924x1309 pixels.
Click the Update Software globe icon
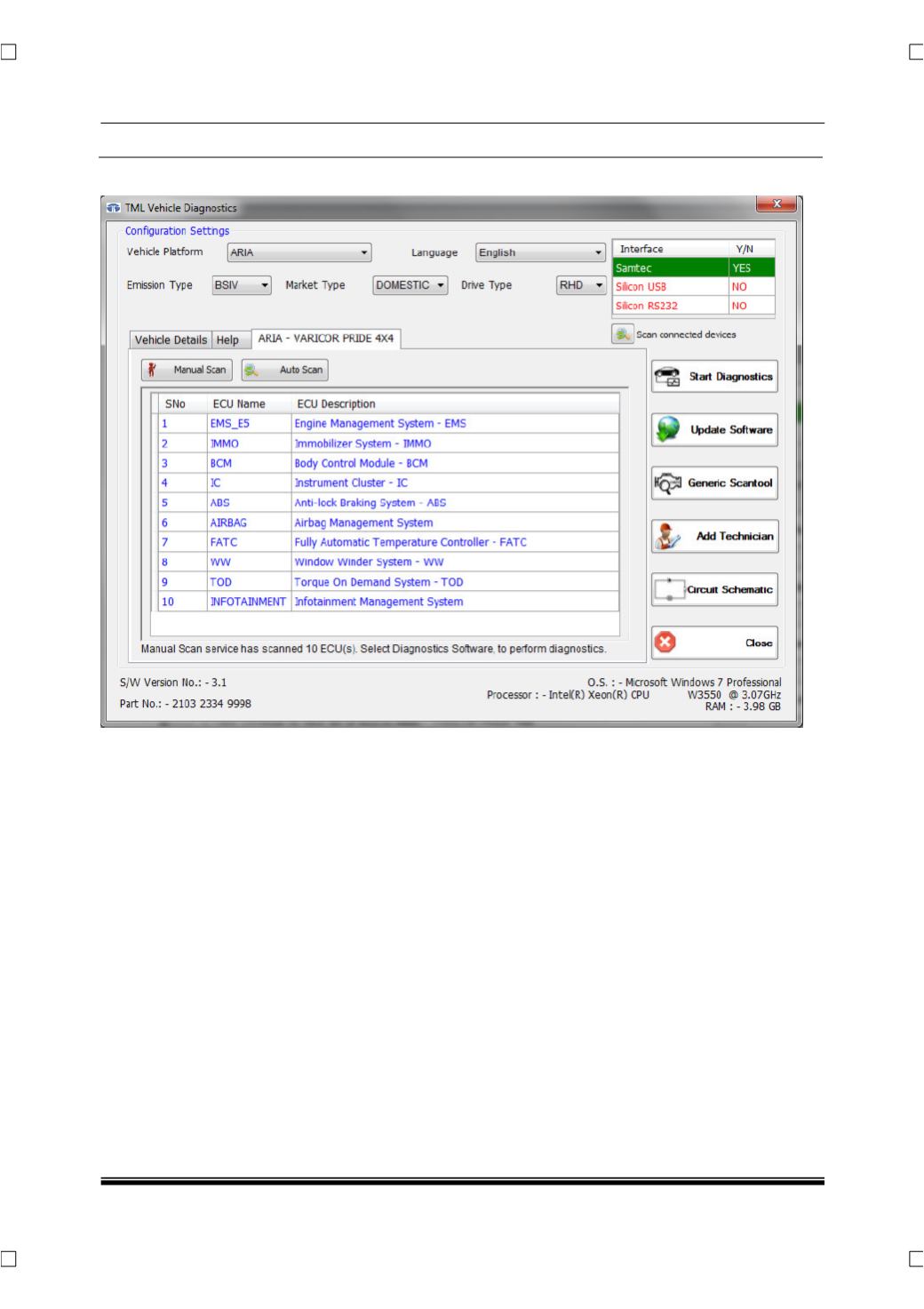click(667, 430)
